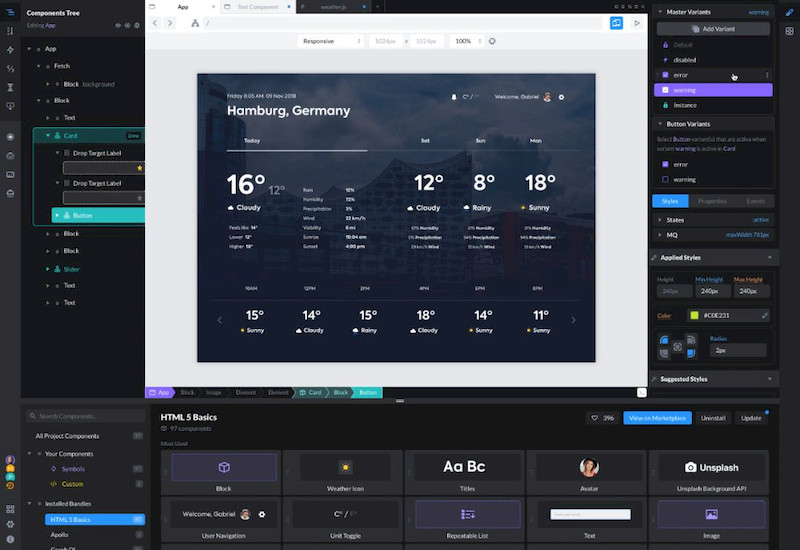Click the link chain icon in left sidebar
Screen dimensions: 800x550
(x=10, y=68)
